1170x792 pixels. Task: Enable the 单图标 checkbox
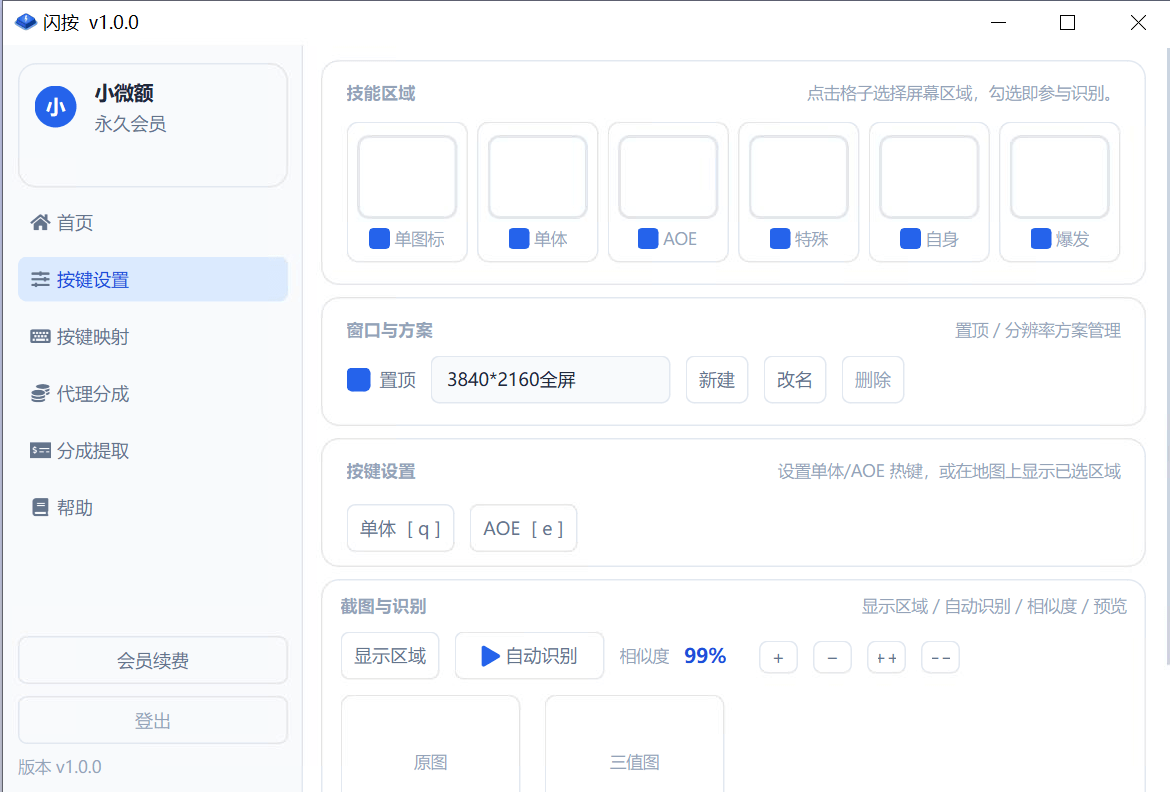coord(378,238)
